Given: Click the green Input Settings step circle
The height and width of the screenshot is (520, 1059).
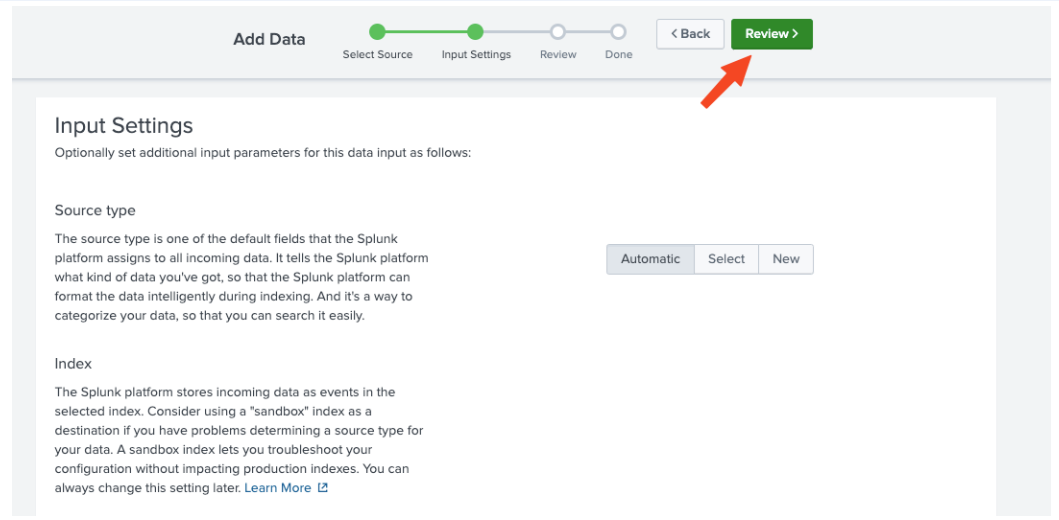Looking at the screenshot, I should click(x=476, y=32).
